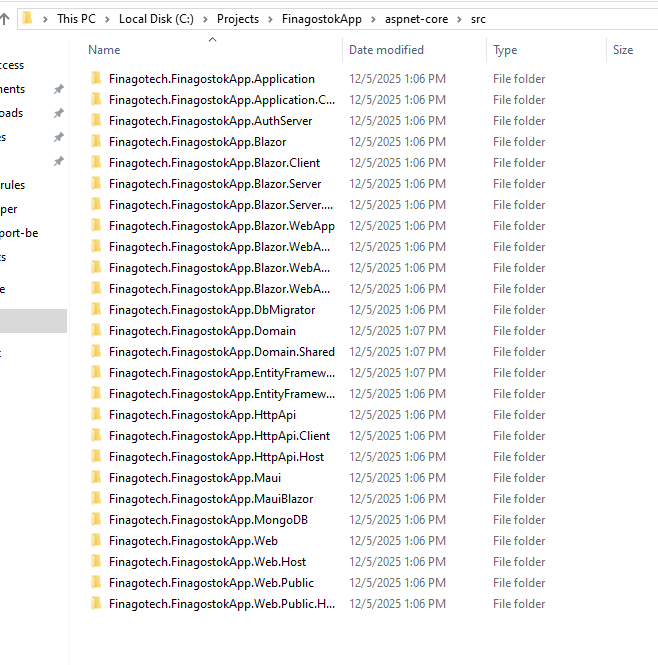Screen dimensions: 658x665
Task: Select the HttpApi.Host folder icon
Action: point(96,457)
